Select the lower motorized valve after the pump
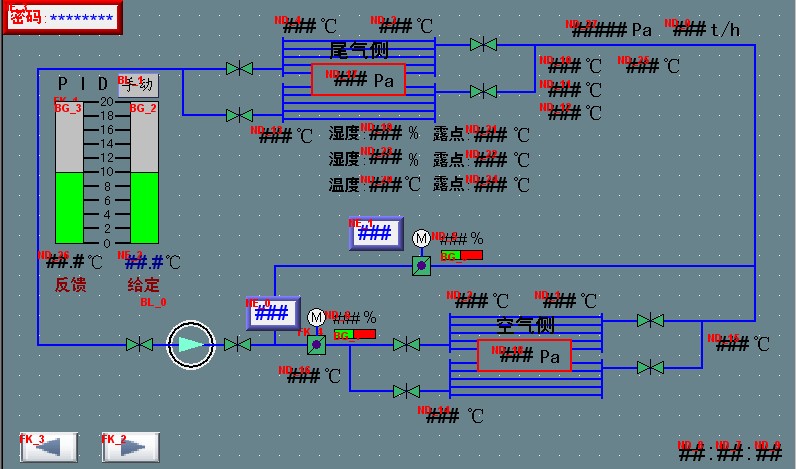The width and height of the screenshot is (796, 469). tap(316, 345)
